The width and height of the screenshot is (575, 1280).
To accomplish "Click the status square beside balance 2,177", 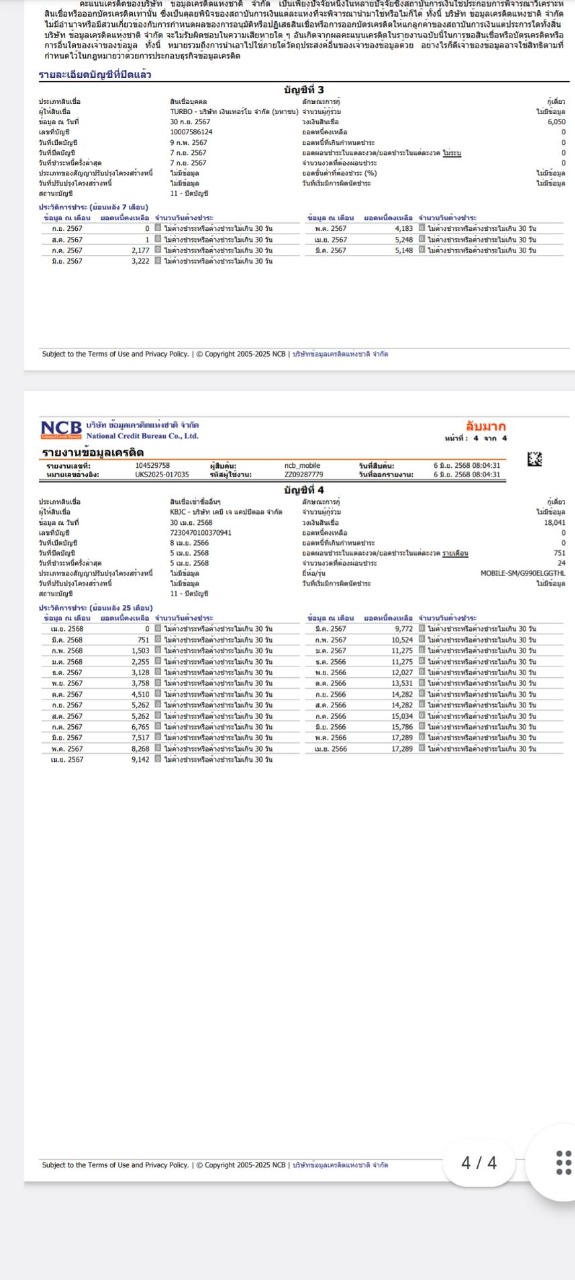I will pos(157,250).
